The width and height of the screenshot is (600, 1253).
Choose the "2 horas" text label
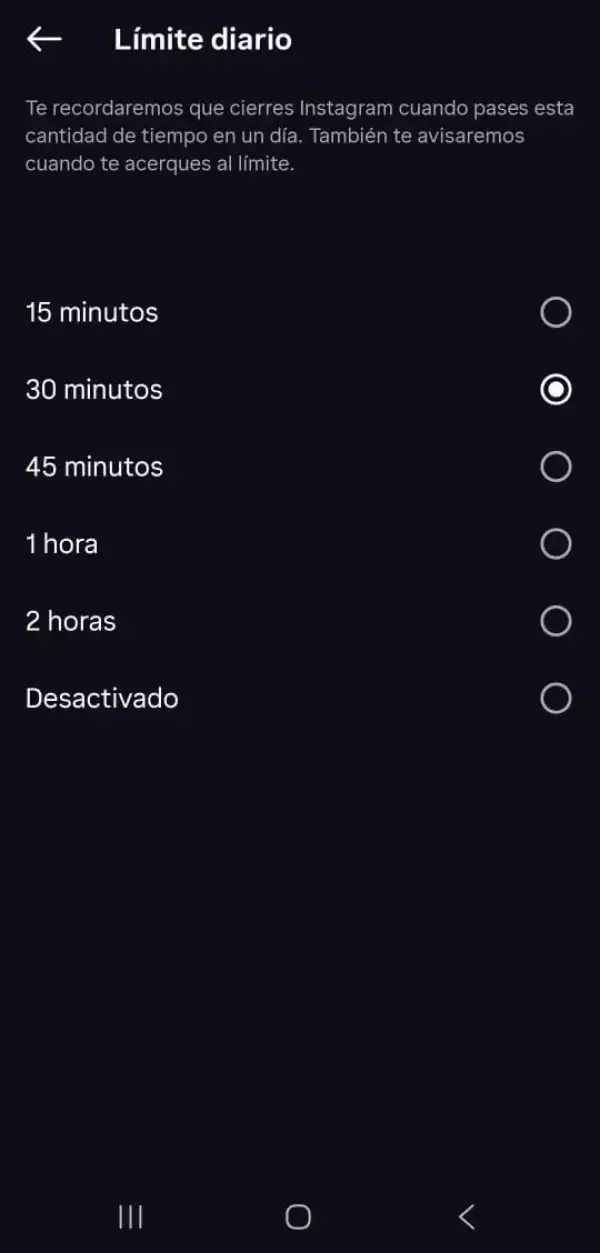click(x=71, y=621)
